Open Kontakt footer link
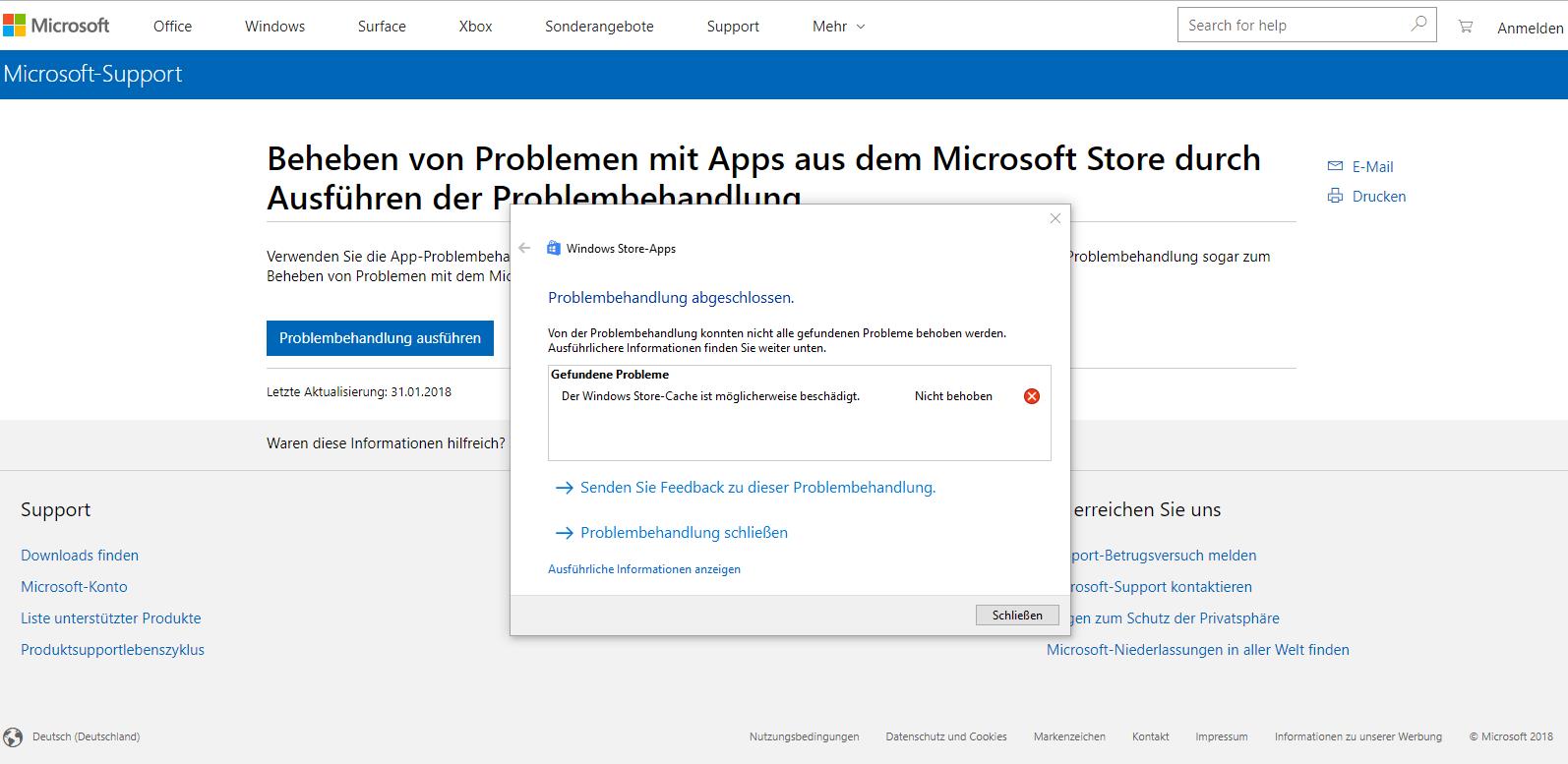 (x=1150, y=736)
